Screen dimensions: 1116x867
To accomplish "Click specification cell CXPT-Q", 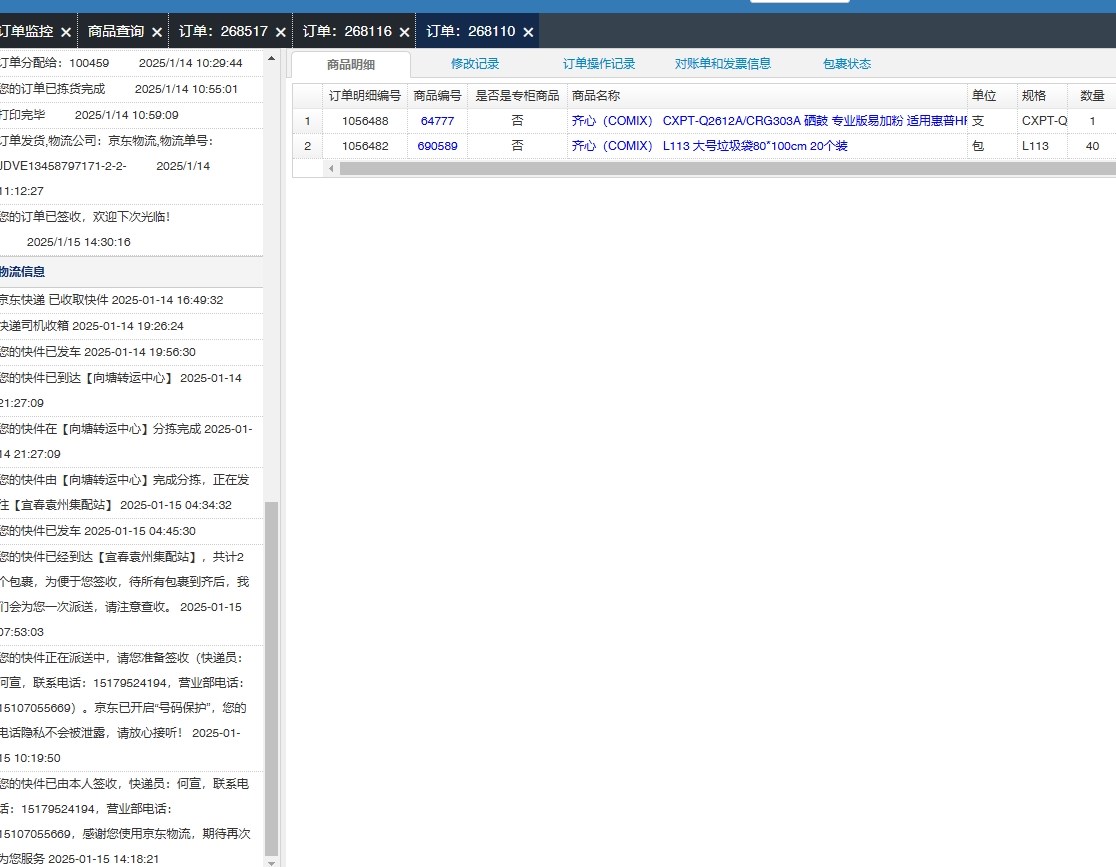I will (1044, 121).
